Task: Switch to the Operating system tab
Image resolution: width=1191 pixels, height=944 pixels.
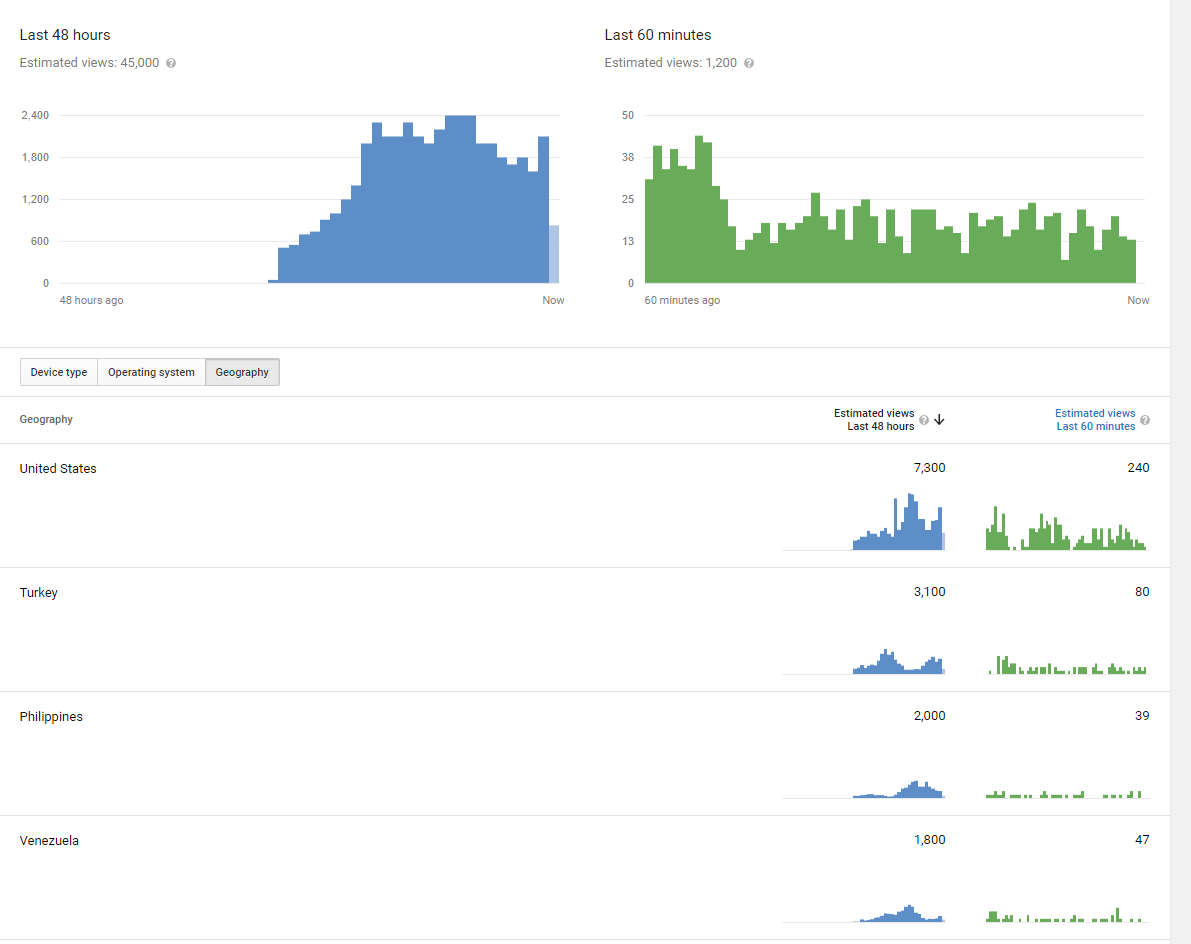Action: tap(151, 372)
